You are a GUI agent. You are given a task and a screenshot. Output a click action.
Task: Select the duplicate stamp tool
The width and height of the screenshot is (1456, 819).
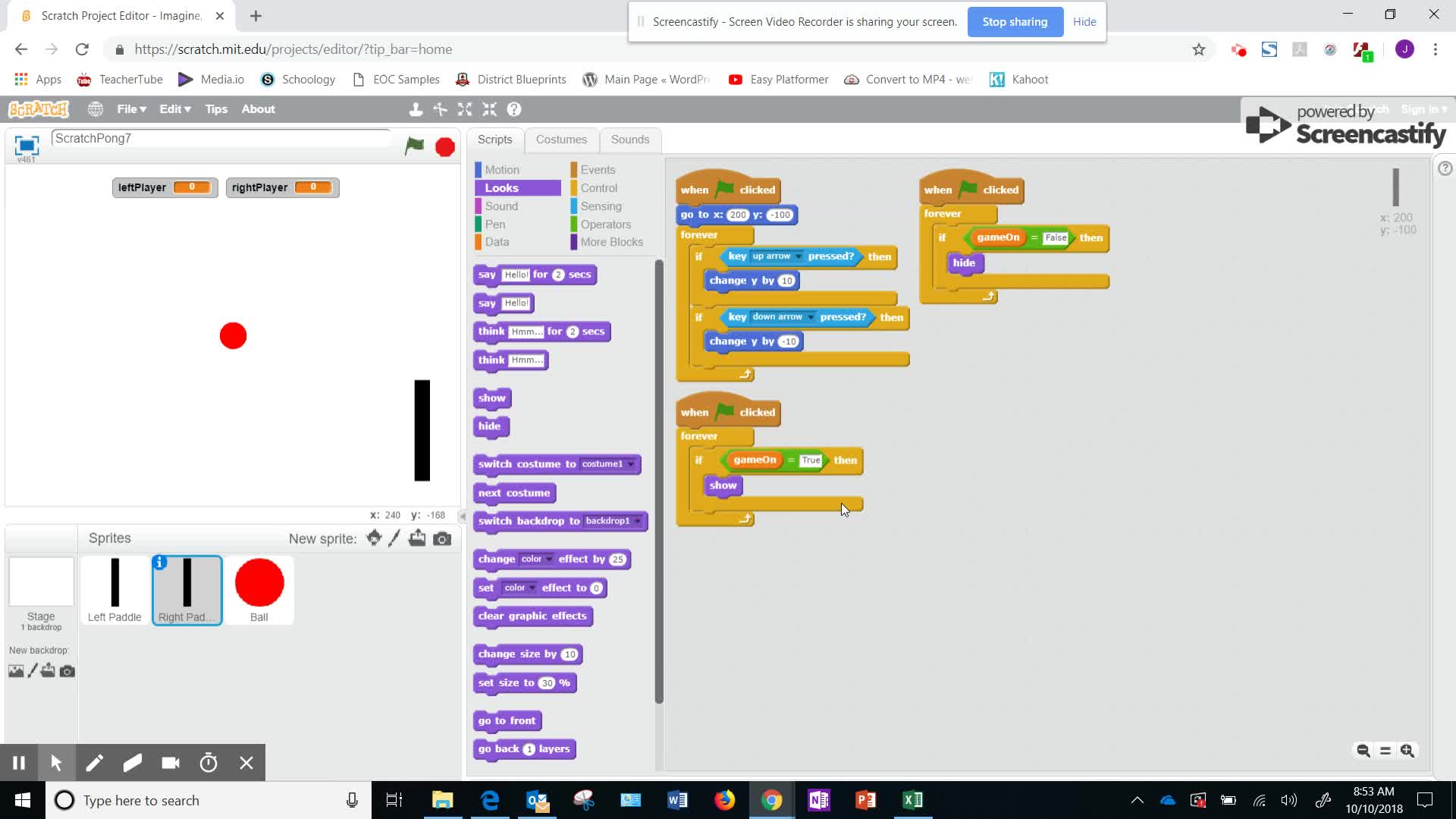[416, 109]
